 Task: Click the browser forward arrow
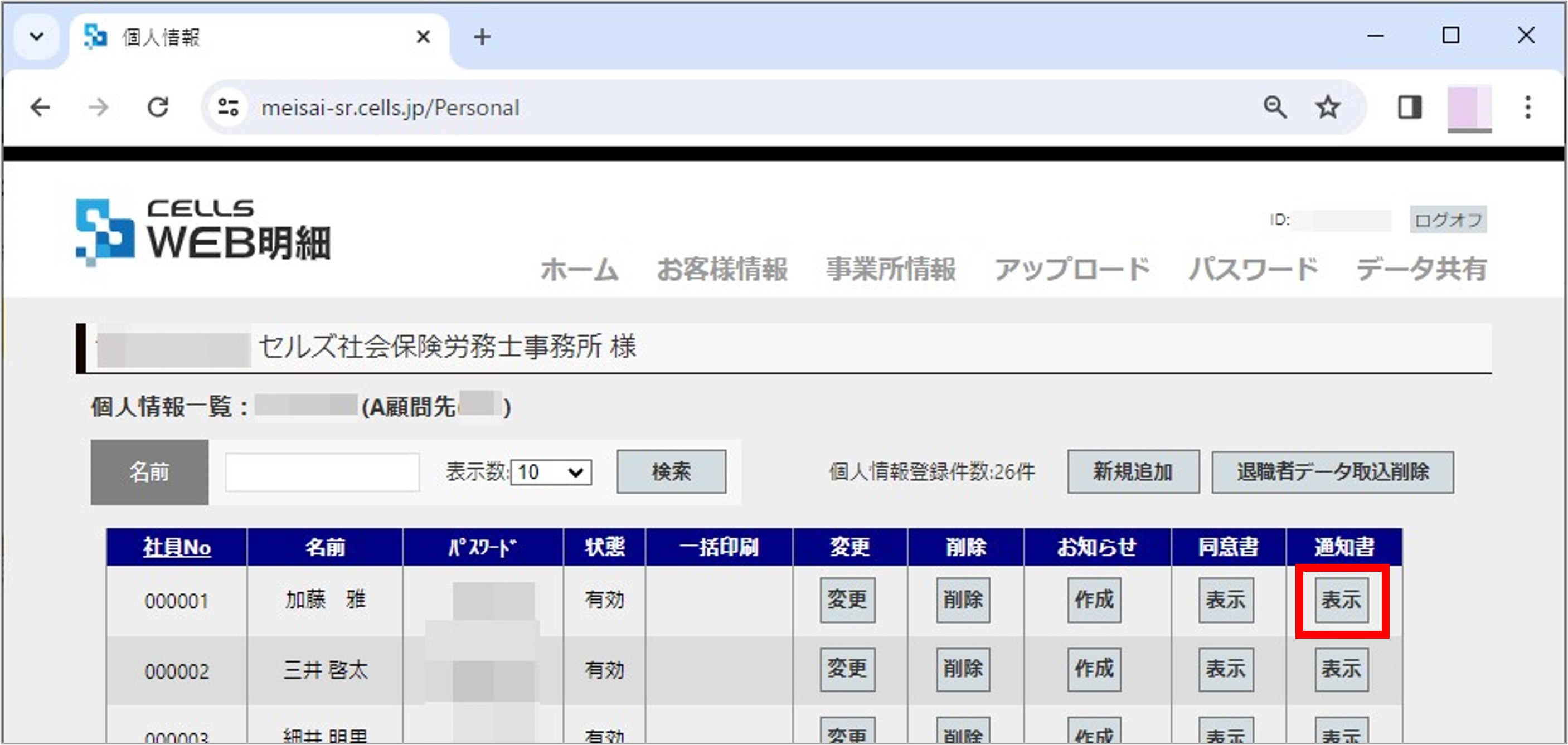pos(98,107)
